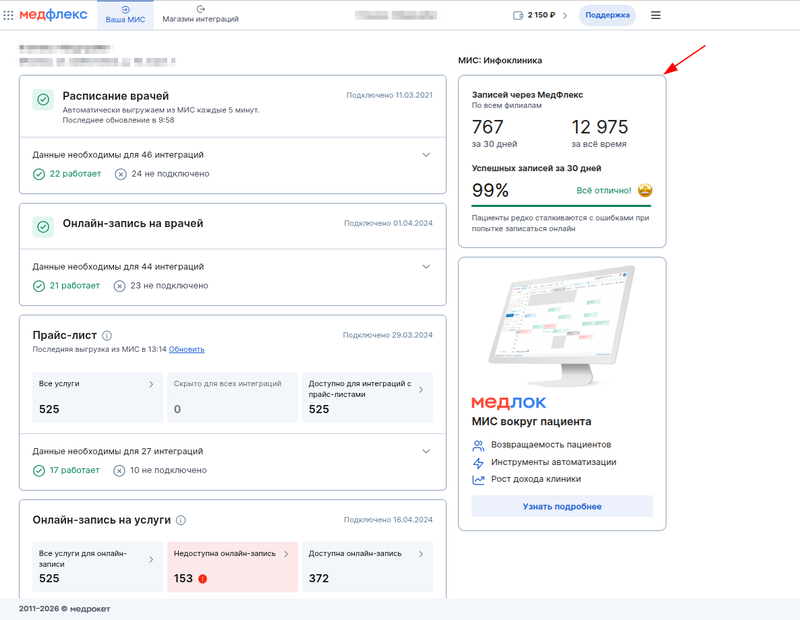Open the hamburger menu in the header
800x620 pixels.
pos(657,15)
